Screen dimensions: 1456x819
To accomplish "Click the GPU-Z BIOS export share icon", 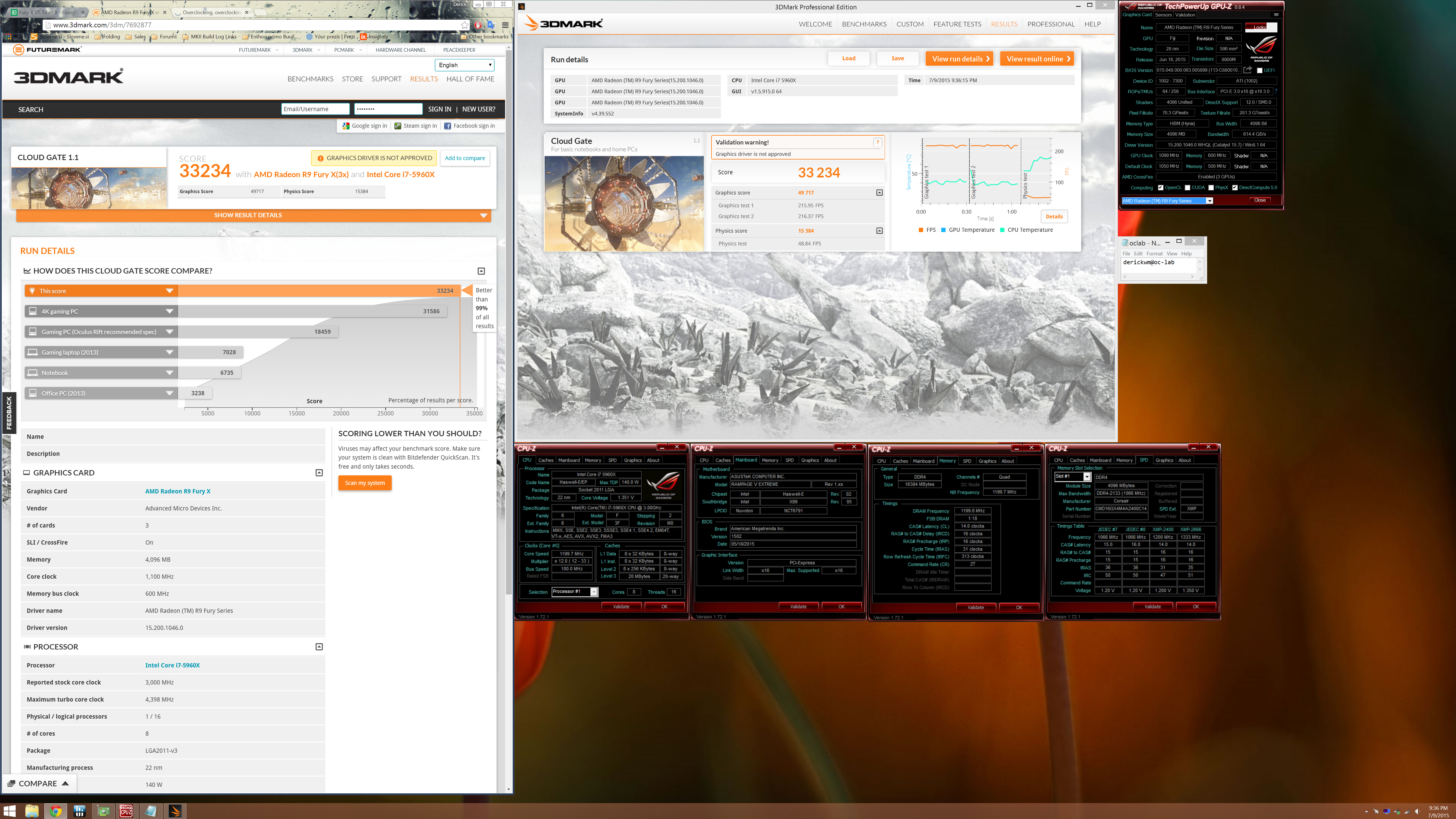I will [x=1248, y=70].
